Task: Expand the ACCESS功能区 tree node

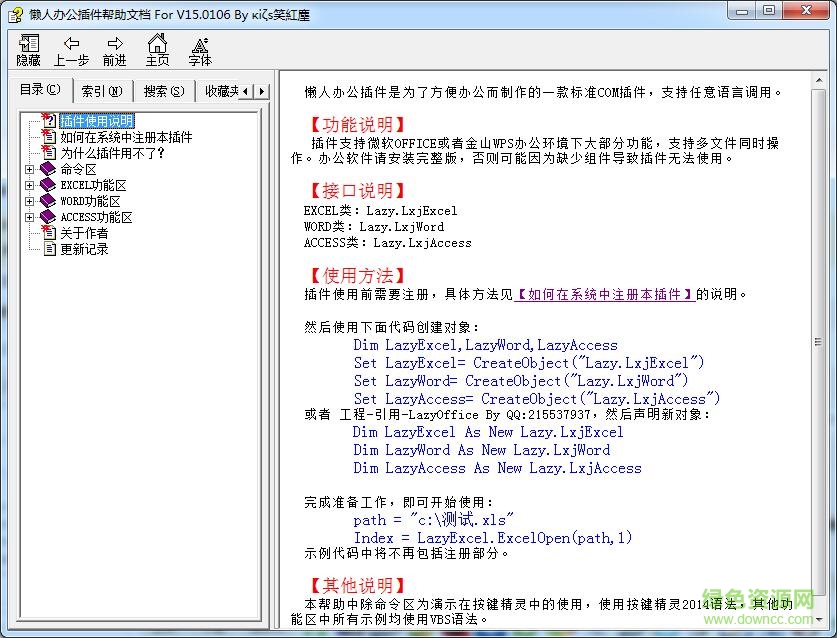Action: point(30,217)
